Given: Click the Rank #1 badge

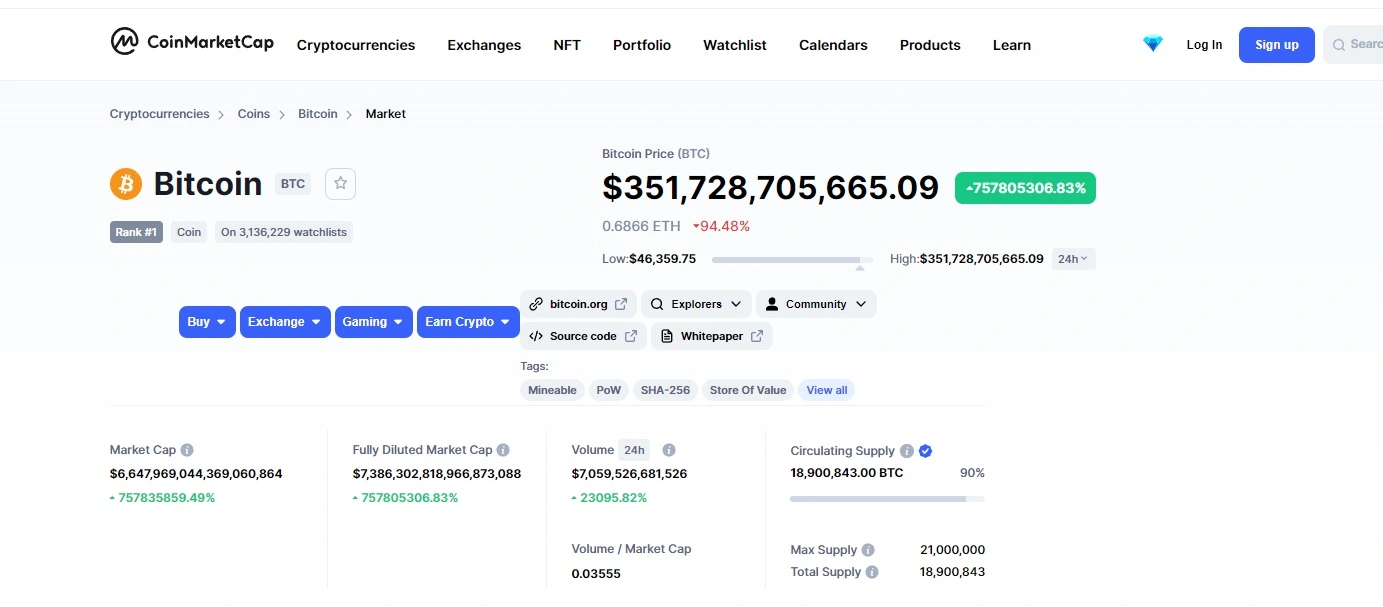Looking at the screenshot, I should [136, 232].
